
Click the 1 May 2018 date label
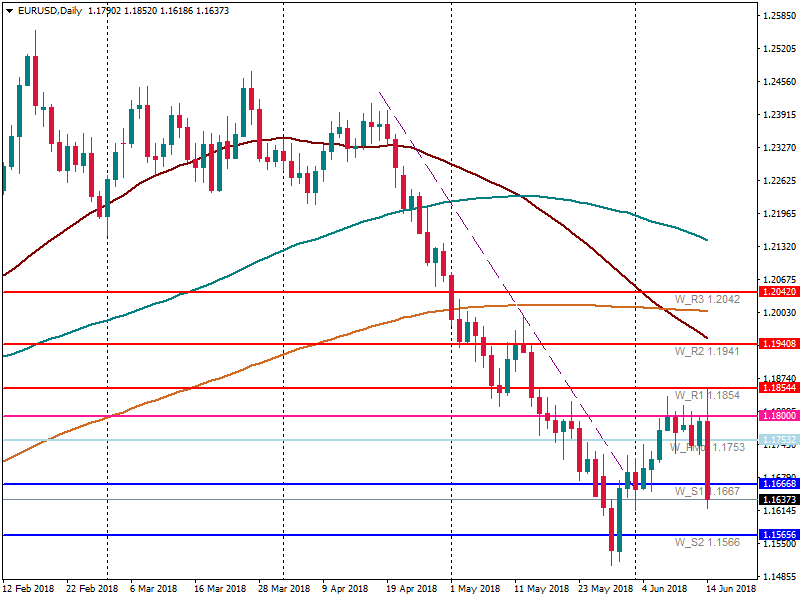474,589
